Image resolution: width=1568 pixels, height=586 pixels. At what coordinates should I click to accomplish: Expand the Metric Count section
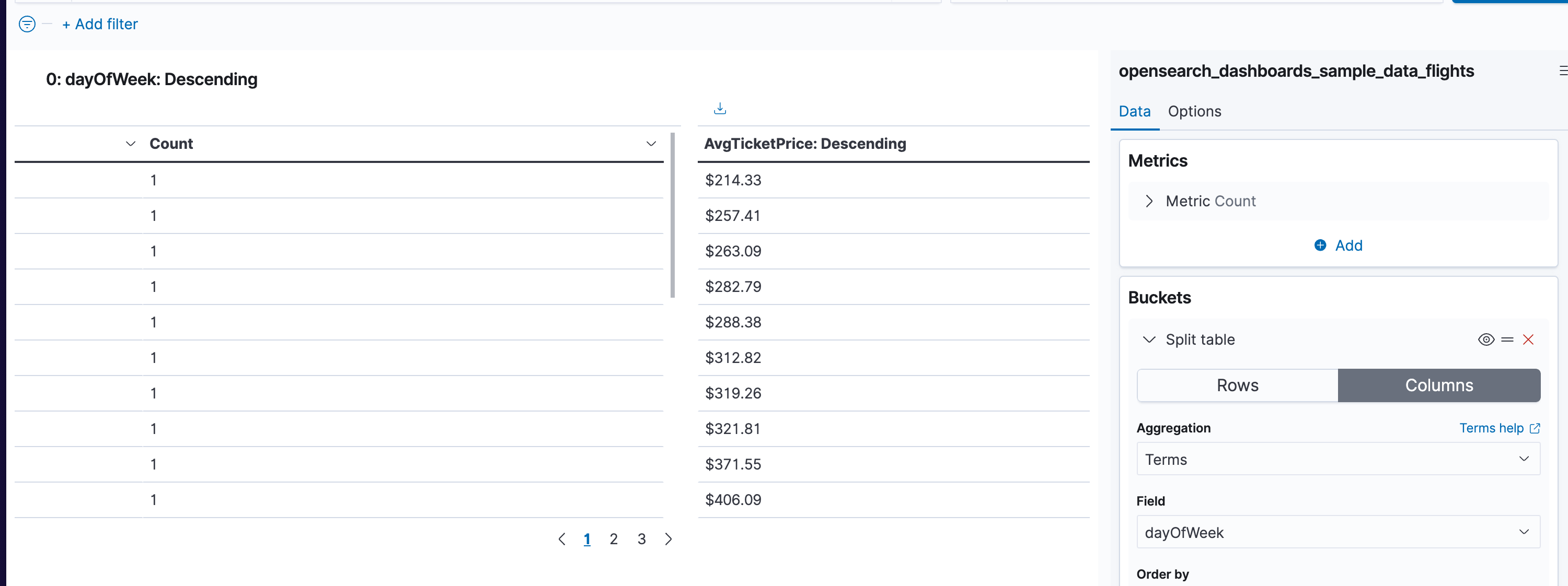[1150, 201]
